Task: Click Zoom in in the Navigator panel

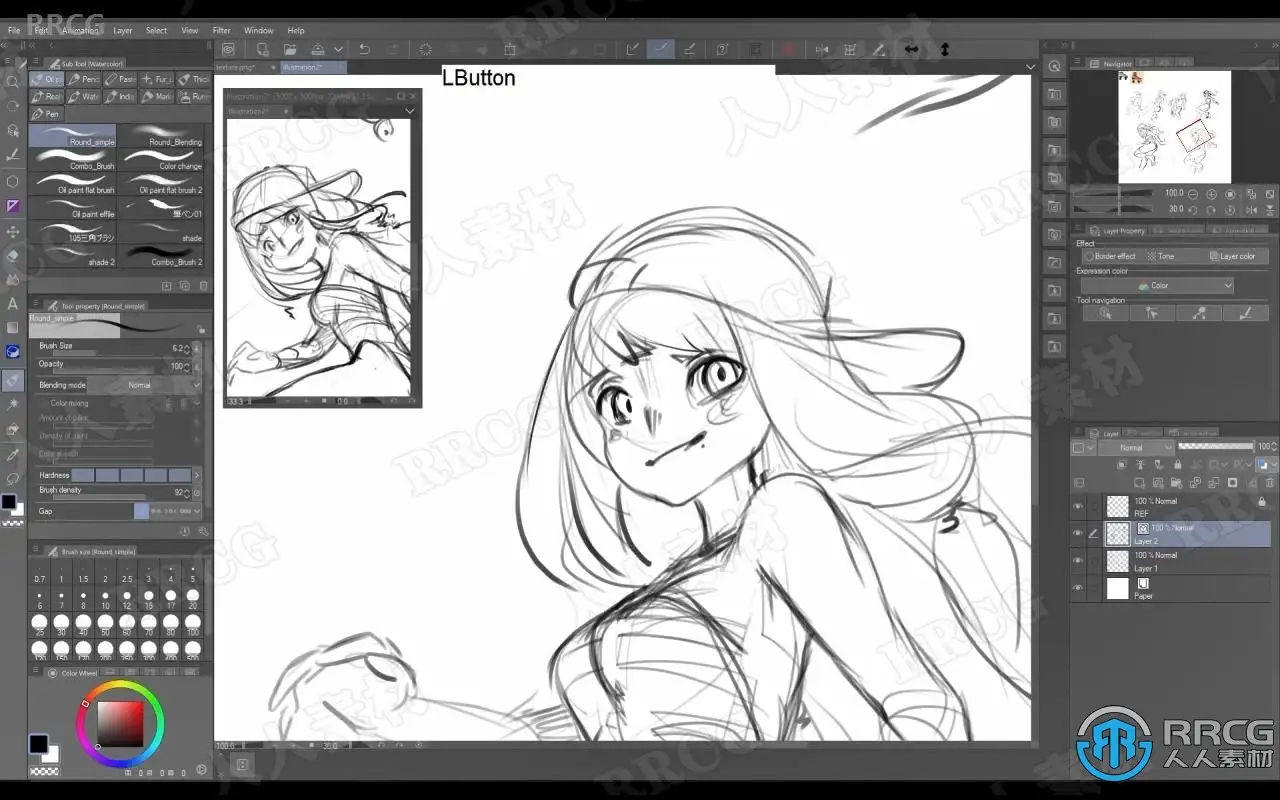Action: (x=1212, y=194)
